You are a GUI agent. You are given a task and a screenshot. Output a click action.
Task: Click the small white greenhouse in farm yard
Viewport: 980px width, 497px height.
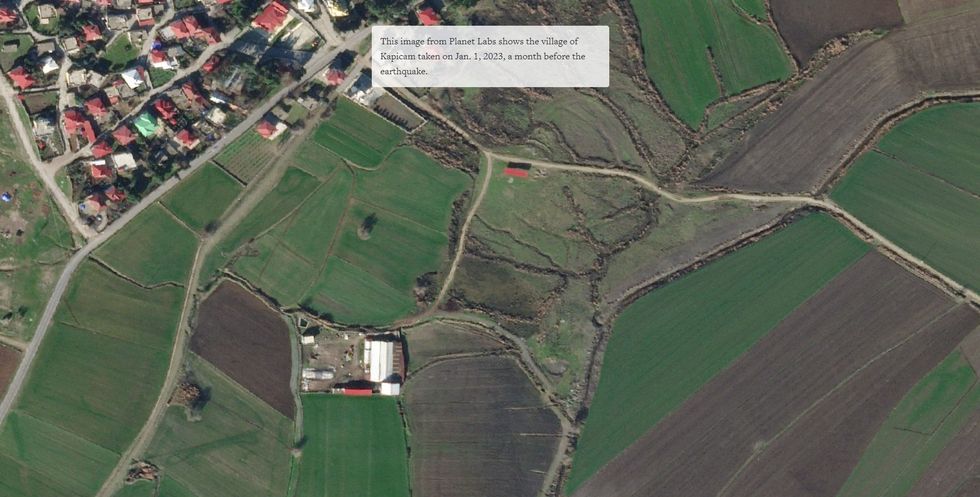click(x=318, y=374)
